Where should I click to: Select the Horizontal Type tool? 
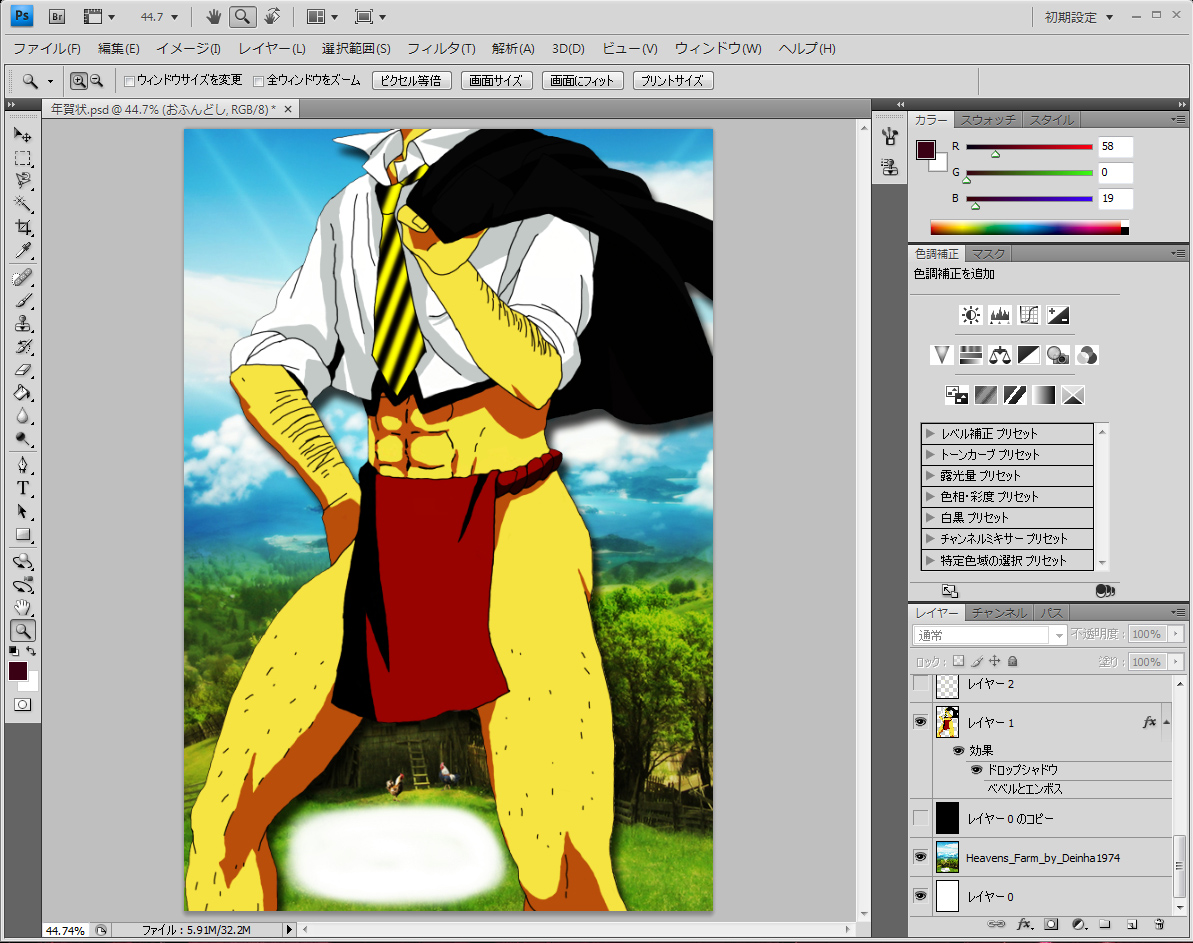point(23,488)
